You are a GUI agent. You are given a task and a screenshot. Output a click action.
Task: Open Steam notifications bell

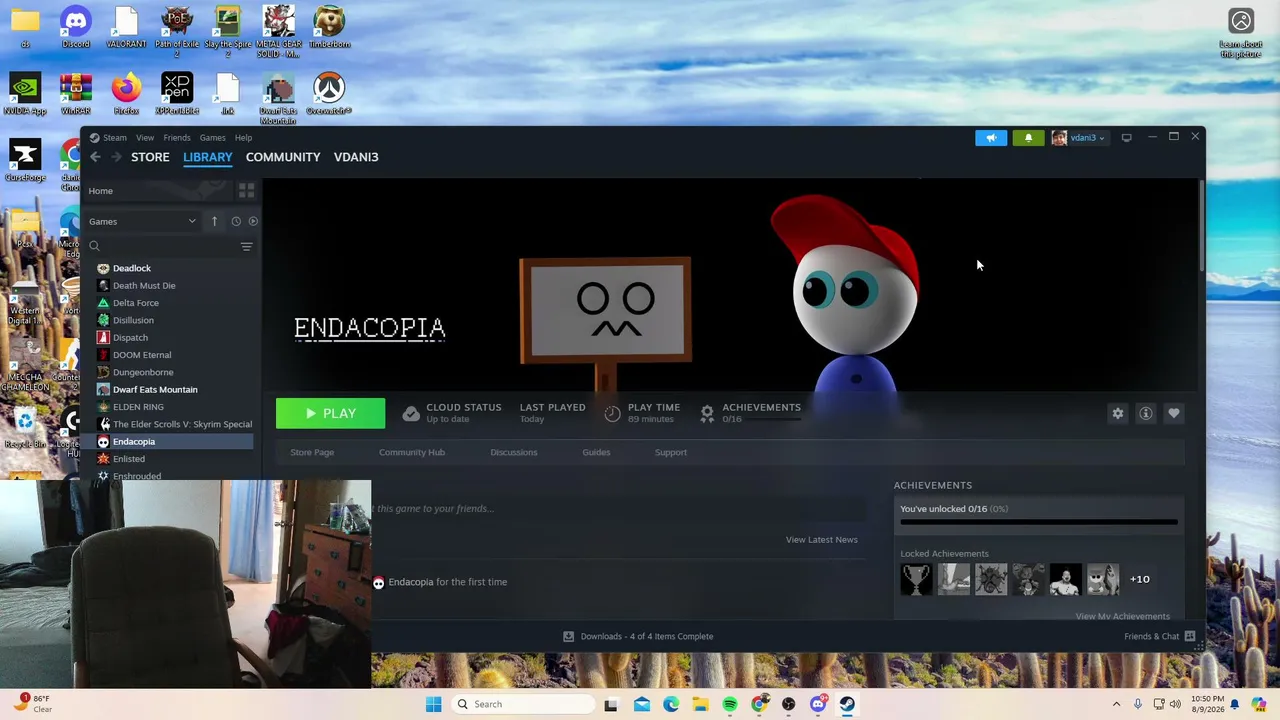click(x=1028, y=138)
